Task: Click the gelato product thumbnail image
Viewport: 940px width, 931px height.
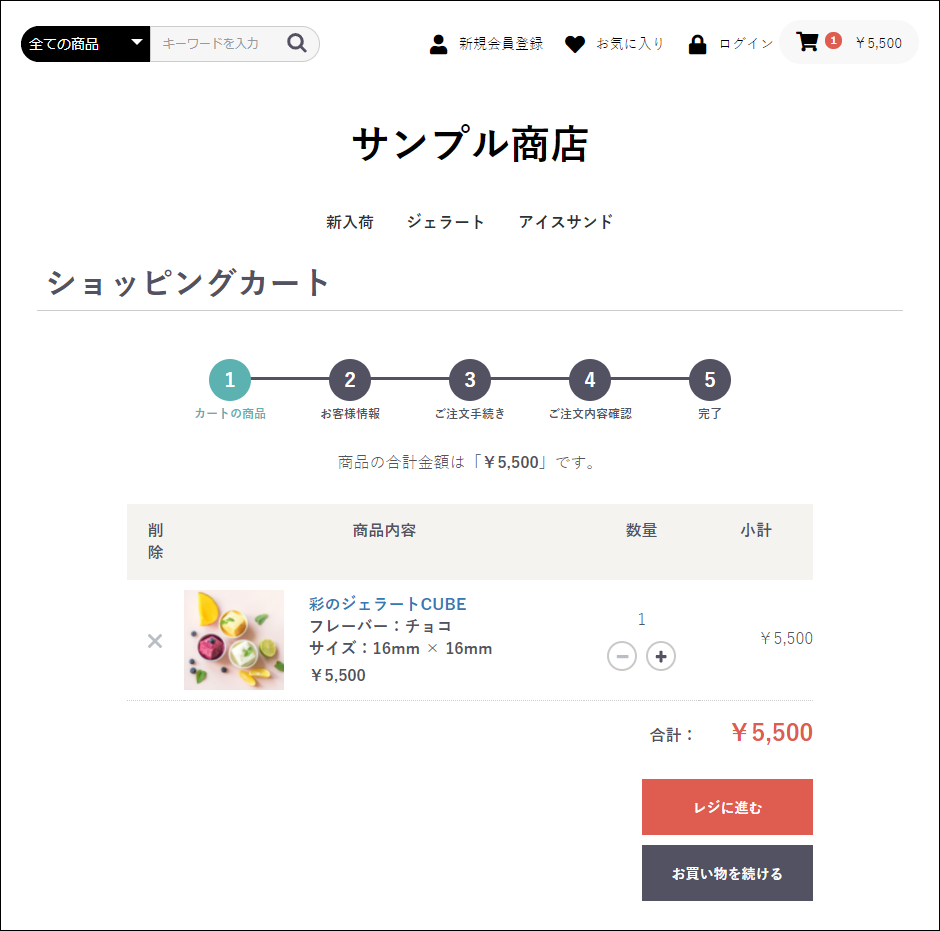Action: [x=234, y=640]
